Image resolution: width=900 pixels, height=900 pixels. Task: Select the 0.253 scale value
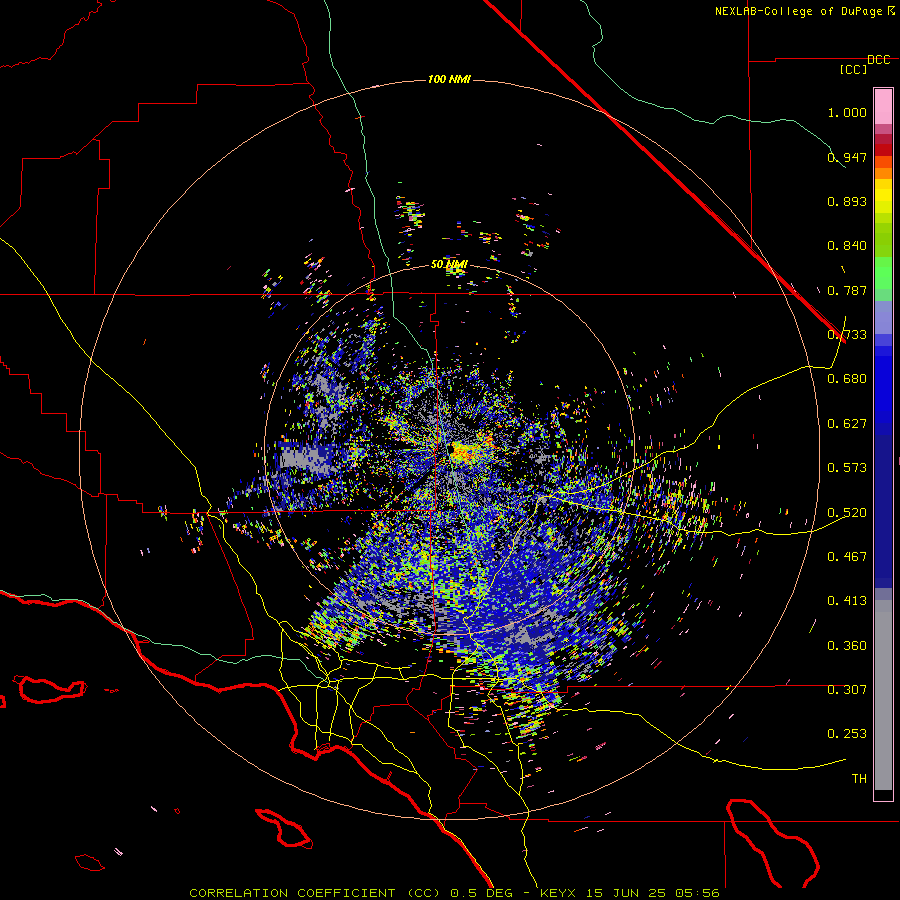tap(847, 734)
